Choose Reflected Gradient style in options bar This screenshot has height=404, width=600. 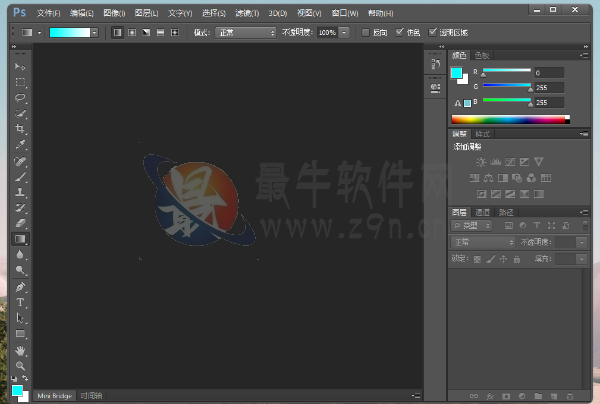pos(160,33)
